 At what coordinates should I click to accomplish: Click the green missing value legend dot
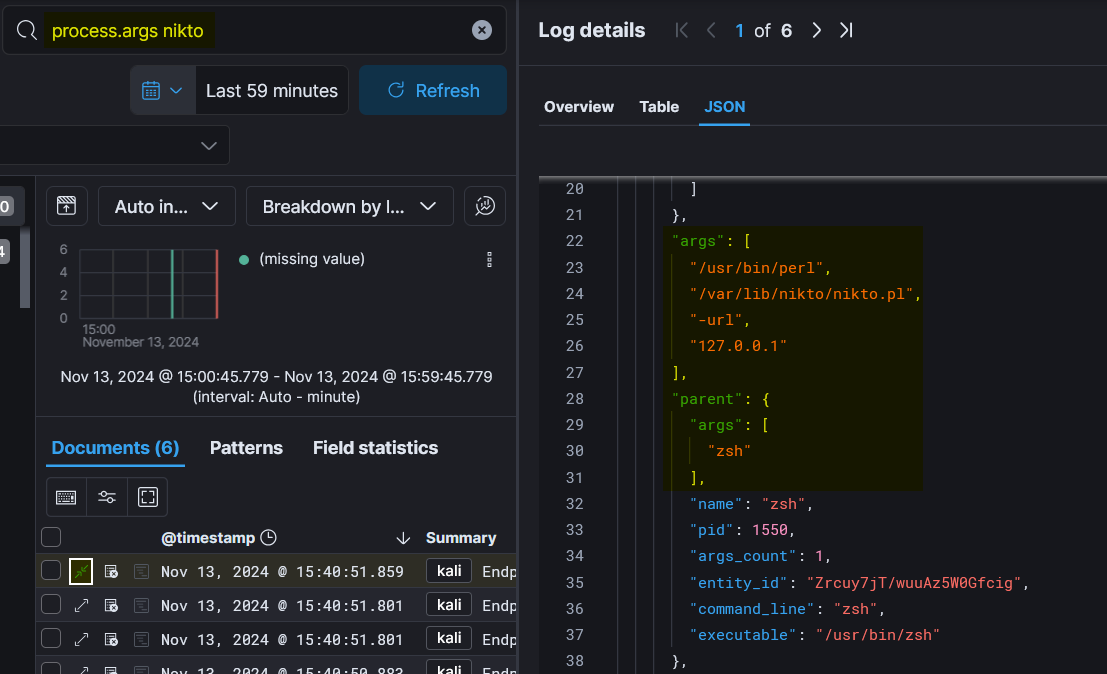tap(244, 259)
